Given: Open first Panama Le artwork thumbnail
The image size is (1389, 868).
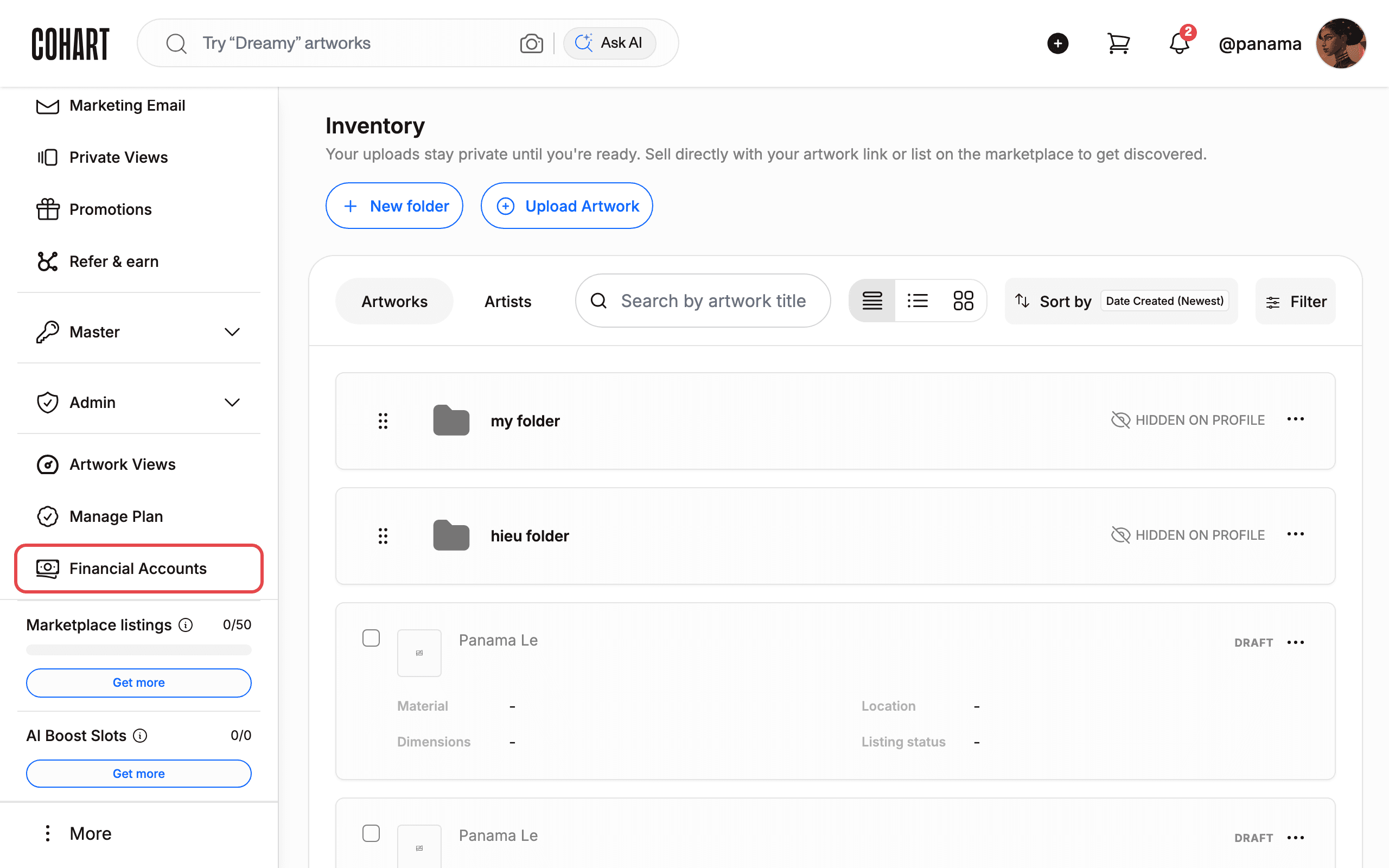Looking at the screenshot, I should coord(419,653).
